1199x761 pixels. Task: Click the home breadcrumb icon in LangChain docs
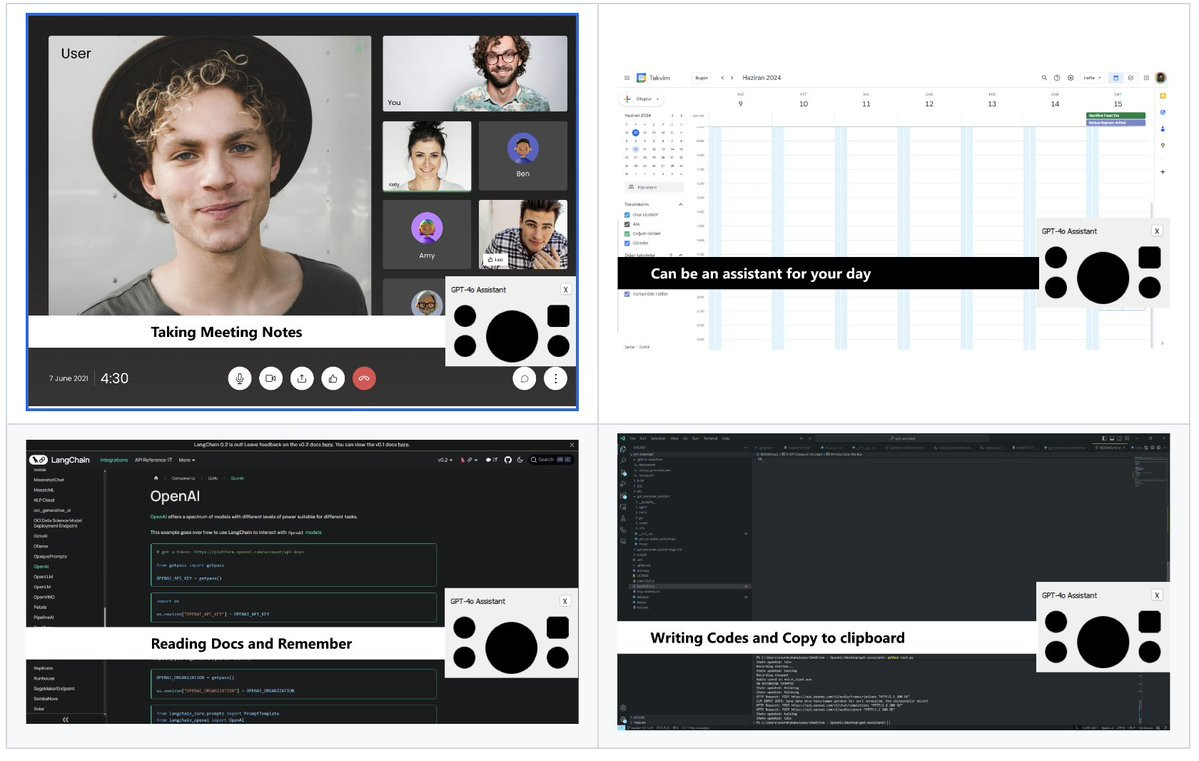click(156, 478)
